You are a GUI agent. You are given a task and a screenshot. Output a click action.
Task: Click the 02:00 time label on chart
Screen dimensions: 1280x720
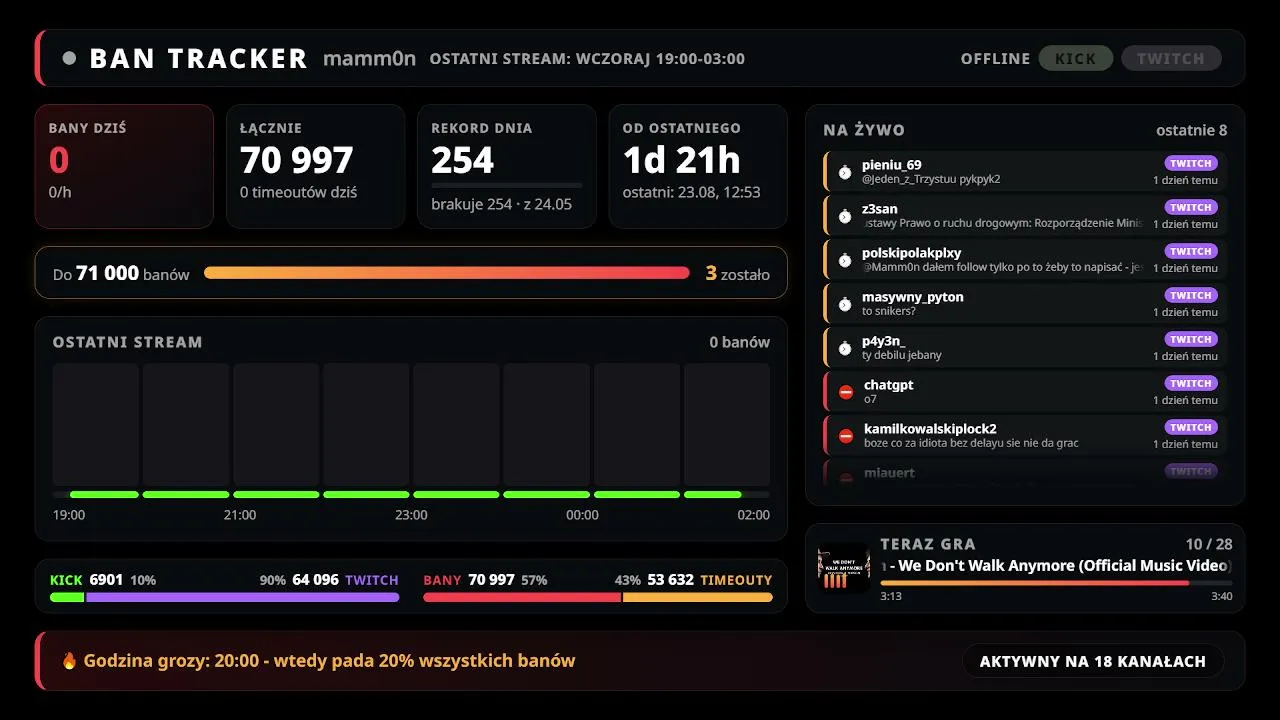pos(754,515)
